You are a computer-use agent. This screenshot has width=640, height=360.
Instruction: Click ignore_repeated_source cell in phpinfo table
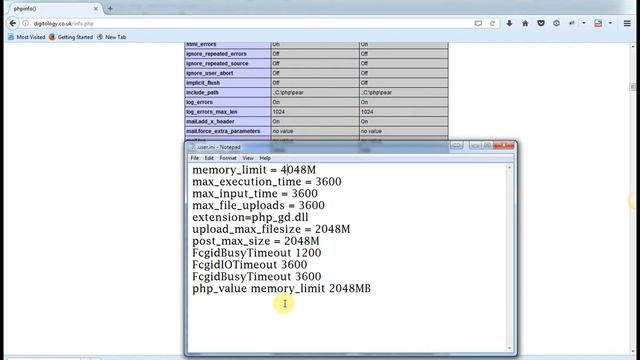(227, 64)
